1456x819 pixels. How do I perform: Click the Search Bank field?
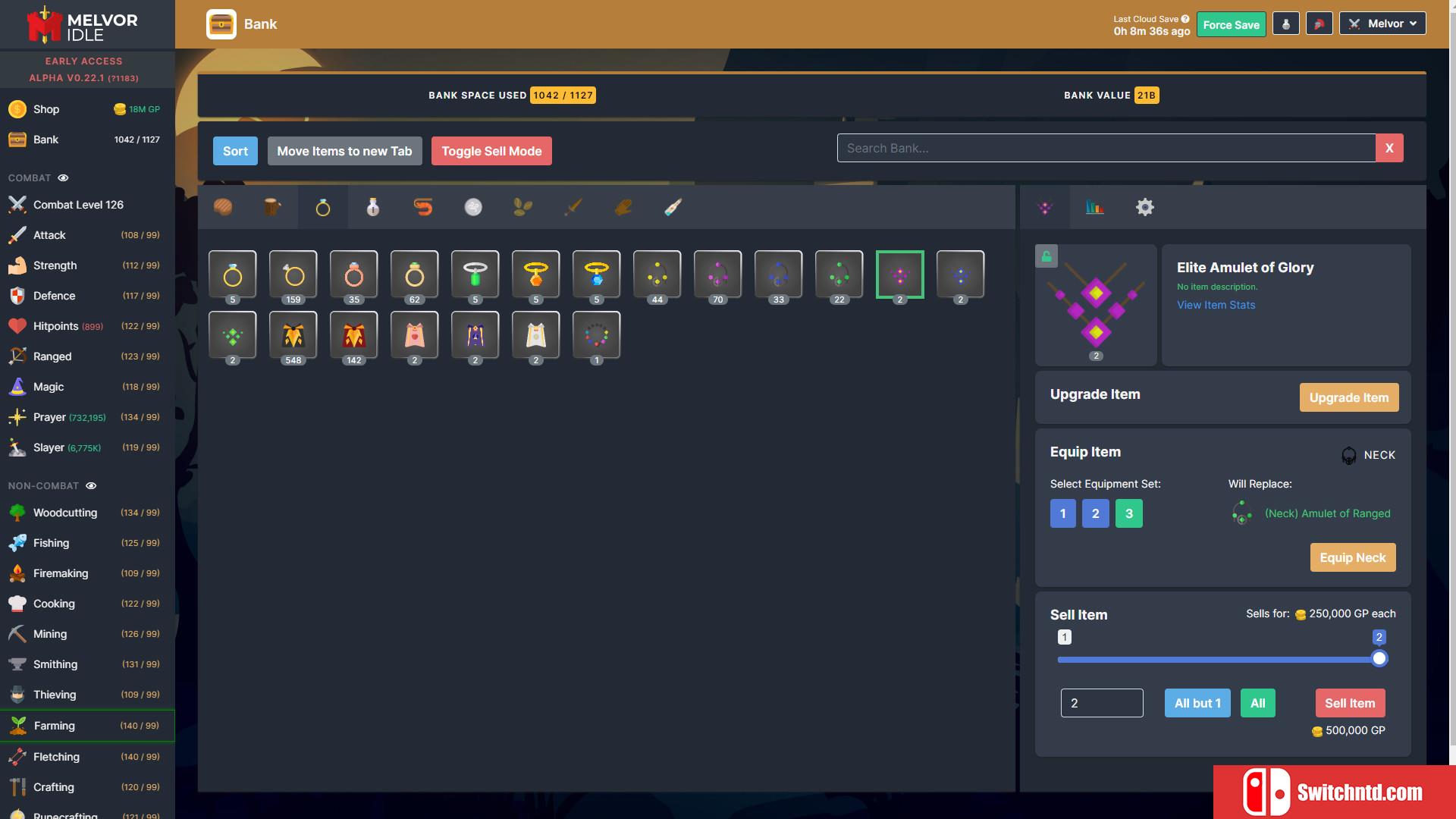point(1106,148)
